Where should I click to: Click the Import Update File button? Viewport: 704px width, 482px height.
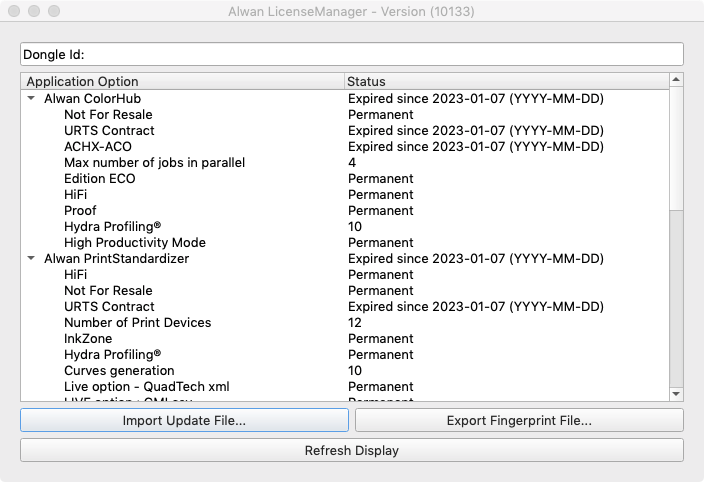[184, 420]
